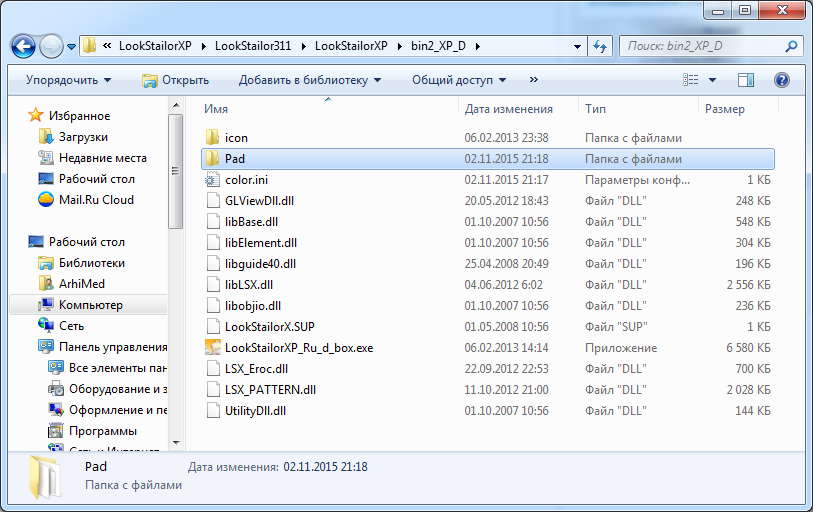Screen dimensions: 813x512
Task: Select Рабочий стол under Избранное
Action: [x=96, y=178]
